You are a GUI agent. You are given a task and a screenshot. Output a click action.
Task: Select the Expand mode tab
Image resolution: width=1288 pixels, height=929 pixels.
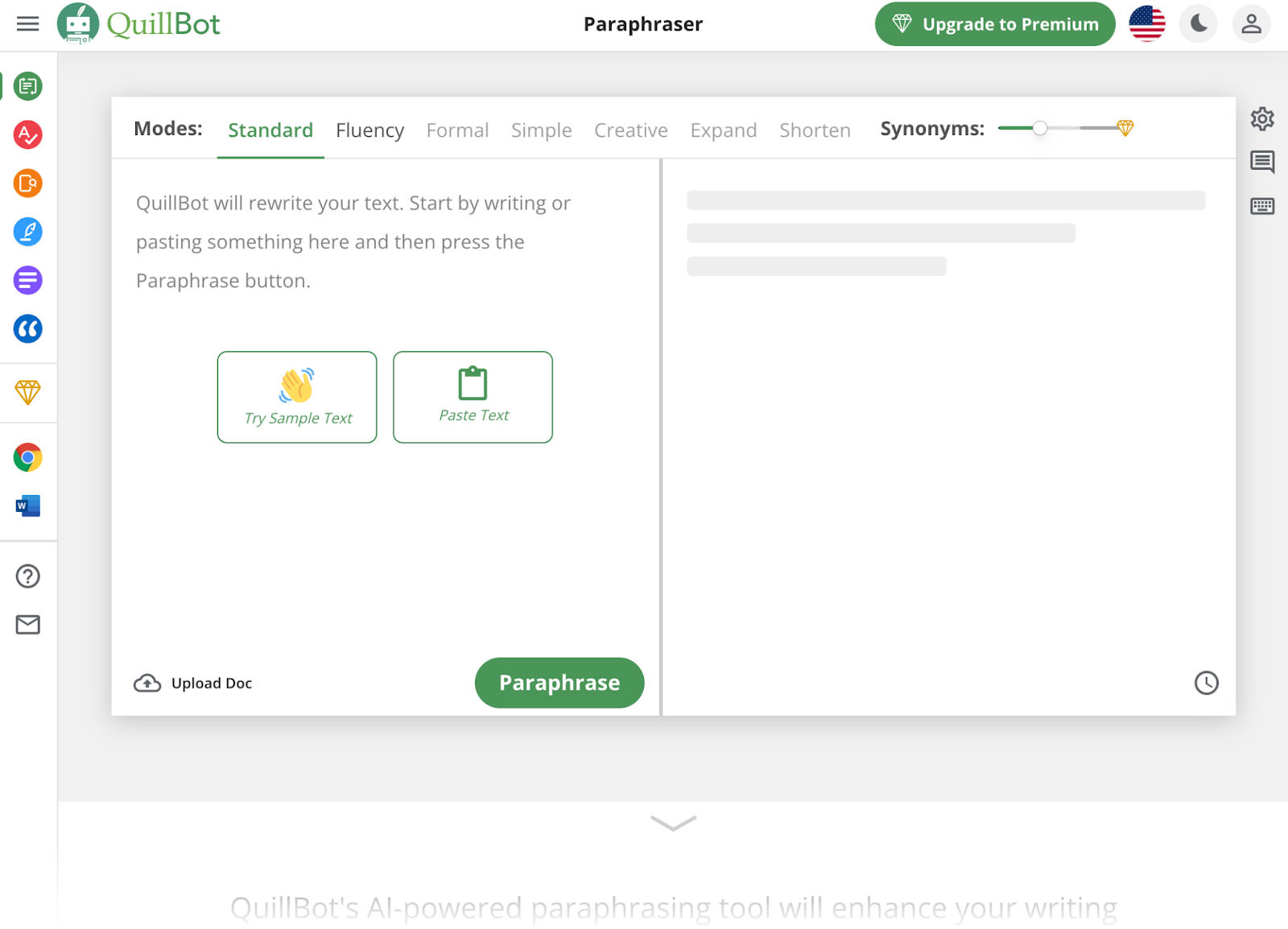(x=724, y=130)
